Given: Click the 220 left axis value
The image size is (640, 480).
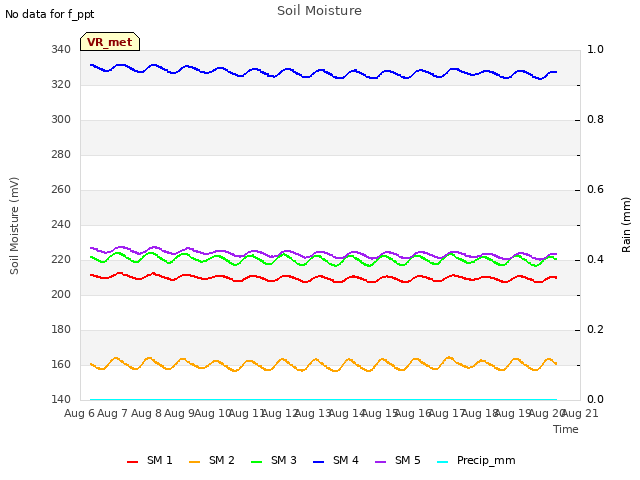Looking at the screenshot, I should pos(61,260).
